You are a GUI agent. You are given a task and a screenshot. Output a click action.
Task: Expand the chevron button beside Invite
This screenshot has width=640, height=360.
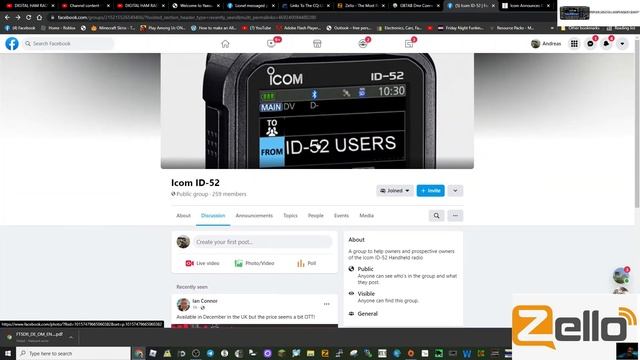click(455, 191)
